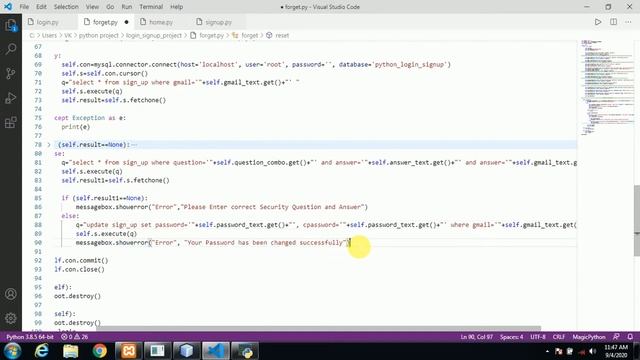Open the Selection menu

coord(66,7)
